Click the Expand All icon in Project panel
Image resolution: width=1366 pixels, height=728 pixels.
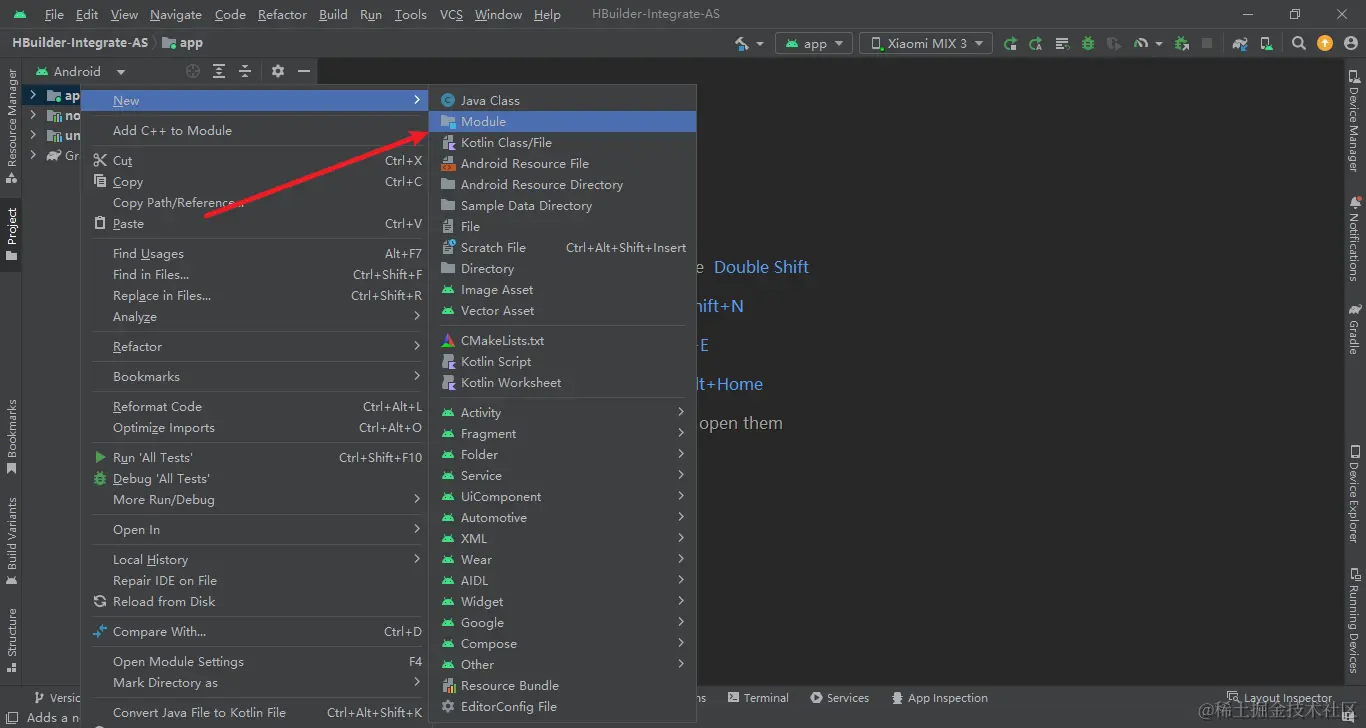click(x=219, y=71)
